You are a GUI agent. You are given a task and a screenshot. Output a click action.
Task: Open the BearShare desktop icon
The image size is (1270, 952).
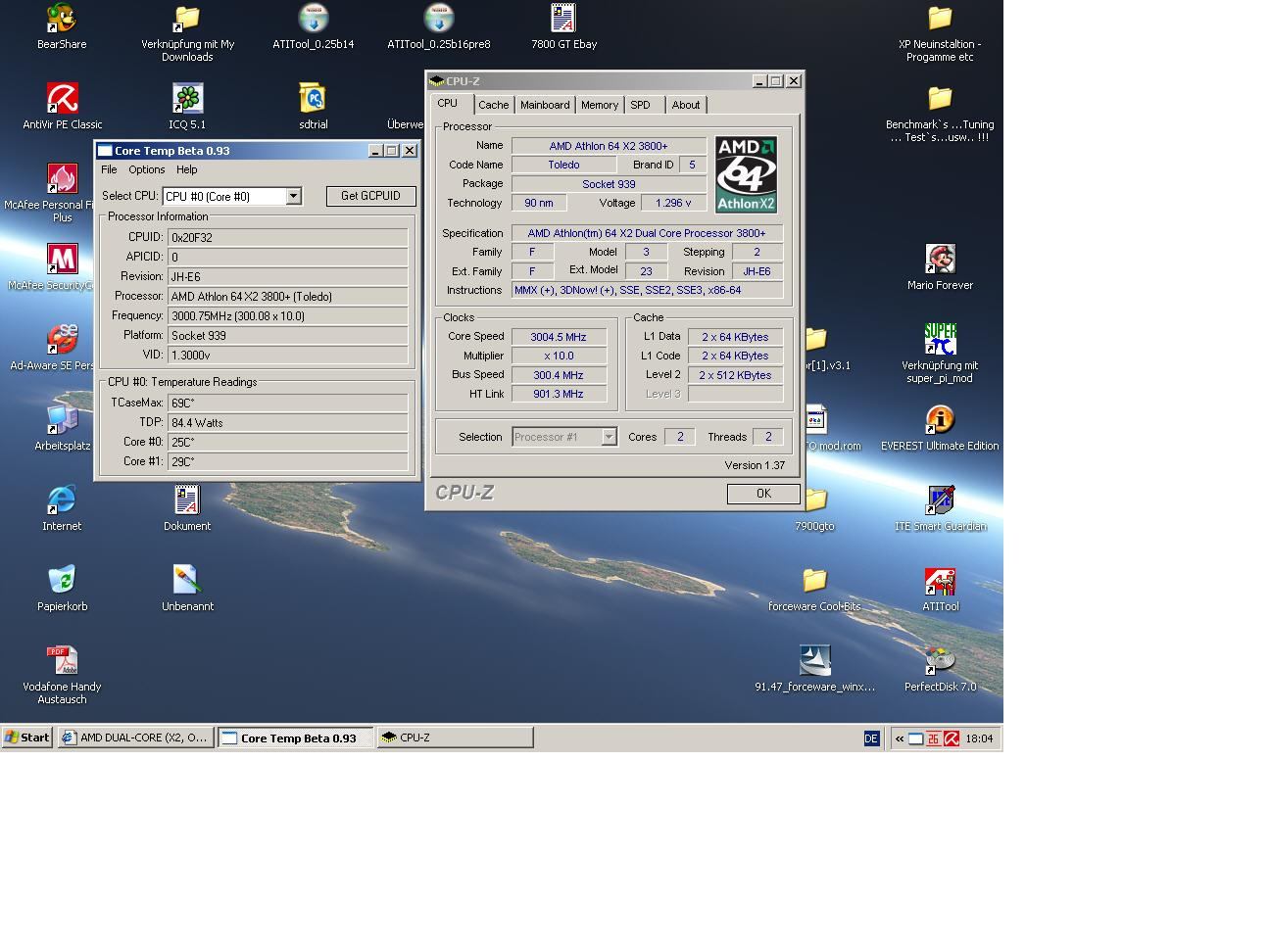[x=62, y=18]
